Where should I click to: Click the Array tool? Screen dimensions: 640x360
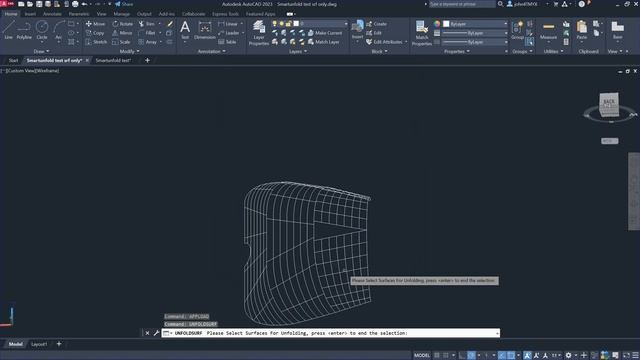(x=147, y=42)
